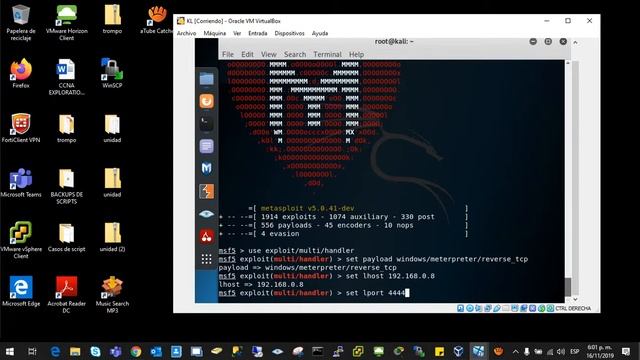Open the eye icon app in Kali dock
The height and width of the screenshot is (360, 640).
(x=207, y=214)
